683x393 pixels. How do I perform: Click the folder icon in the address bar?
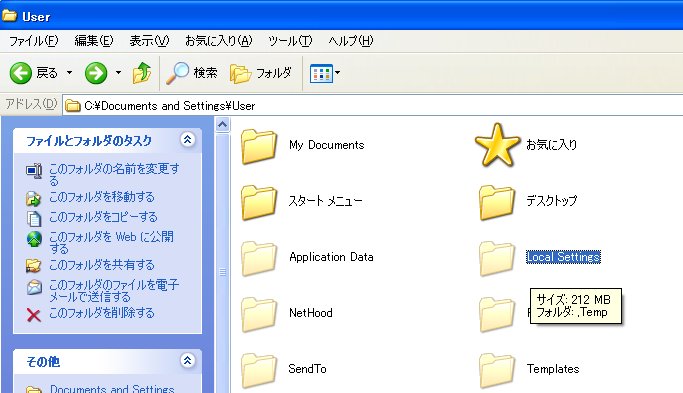pyautogui.click(x=73, y=106)
